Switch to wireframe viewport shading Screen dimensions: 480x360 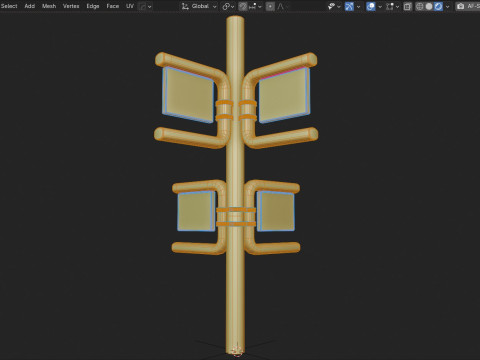coord(420,6)
